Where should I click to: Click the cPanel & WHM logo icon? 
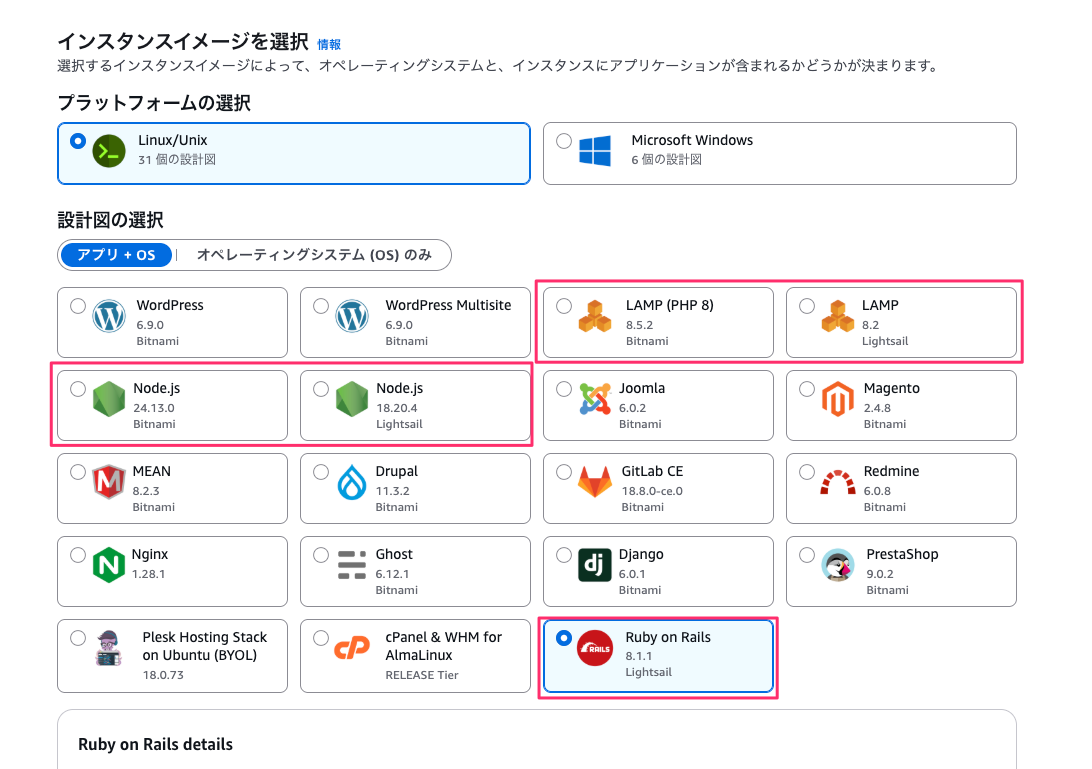(x=351, y=648)
